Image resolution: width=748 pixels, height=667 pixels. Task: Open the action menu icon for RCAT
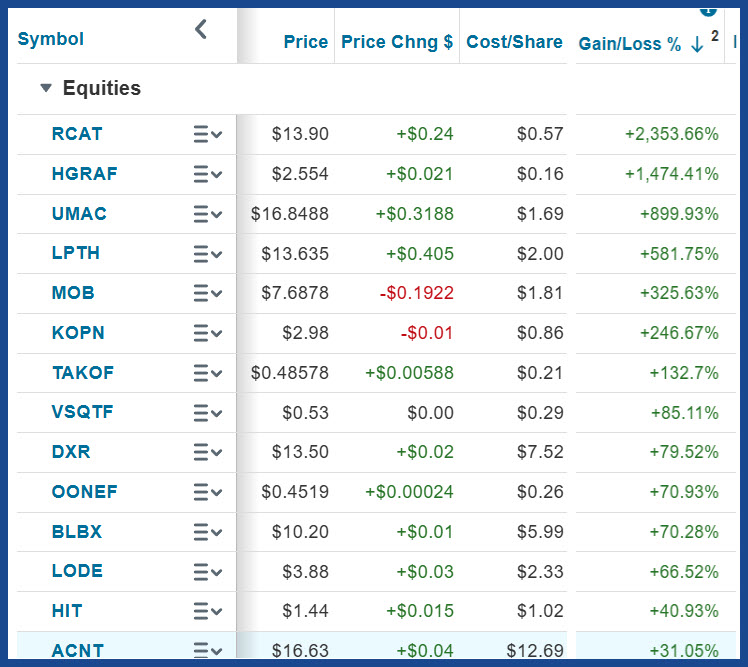(x=208, y=134)
